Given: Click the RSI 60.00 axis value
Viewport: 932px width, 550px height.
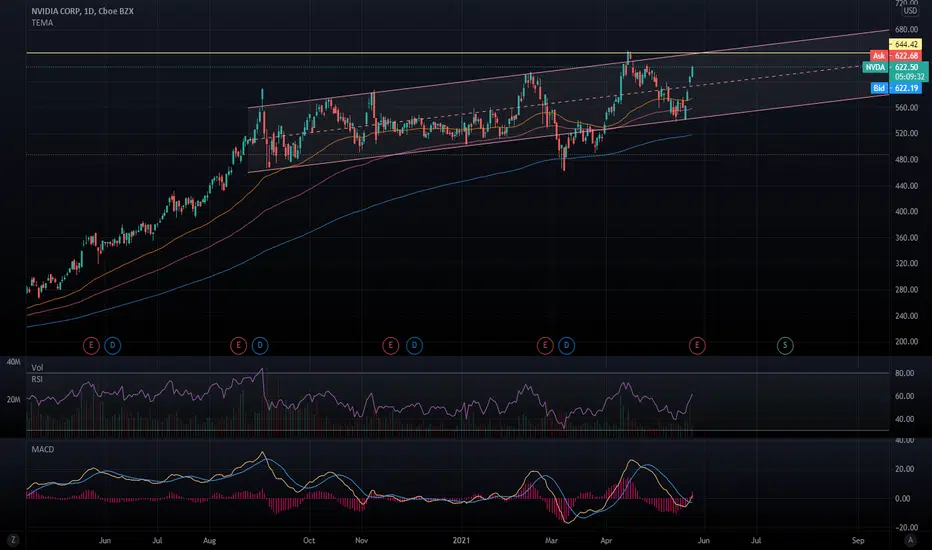Looking at the screenshot, I should tap(905, 396).
